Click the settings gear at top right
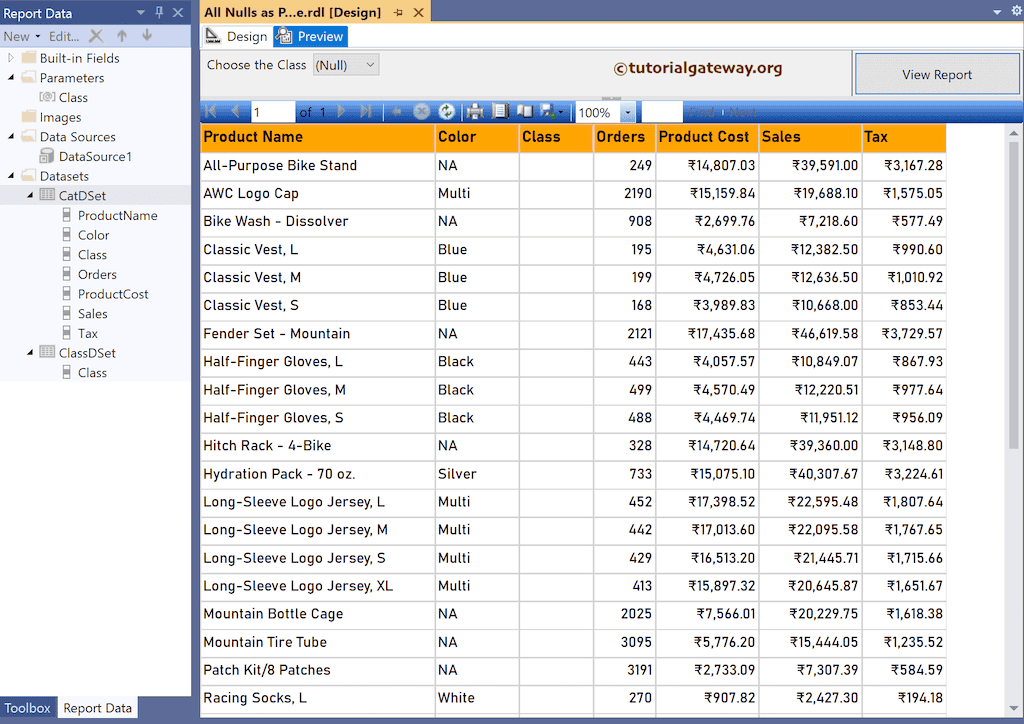The width and height of the screenshot is (1024, 724). [1013, 12]
